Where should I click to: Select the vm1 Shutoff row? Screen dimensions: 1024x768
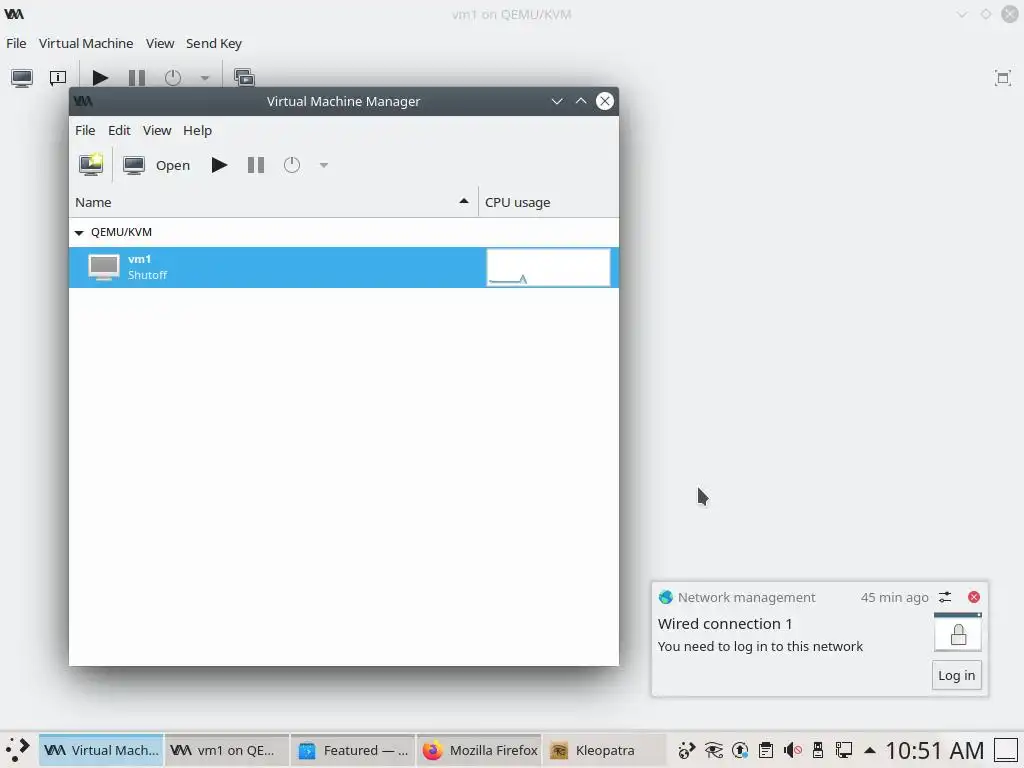(x=344, y=267)
